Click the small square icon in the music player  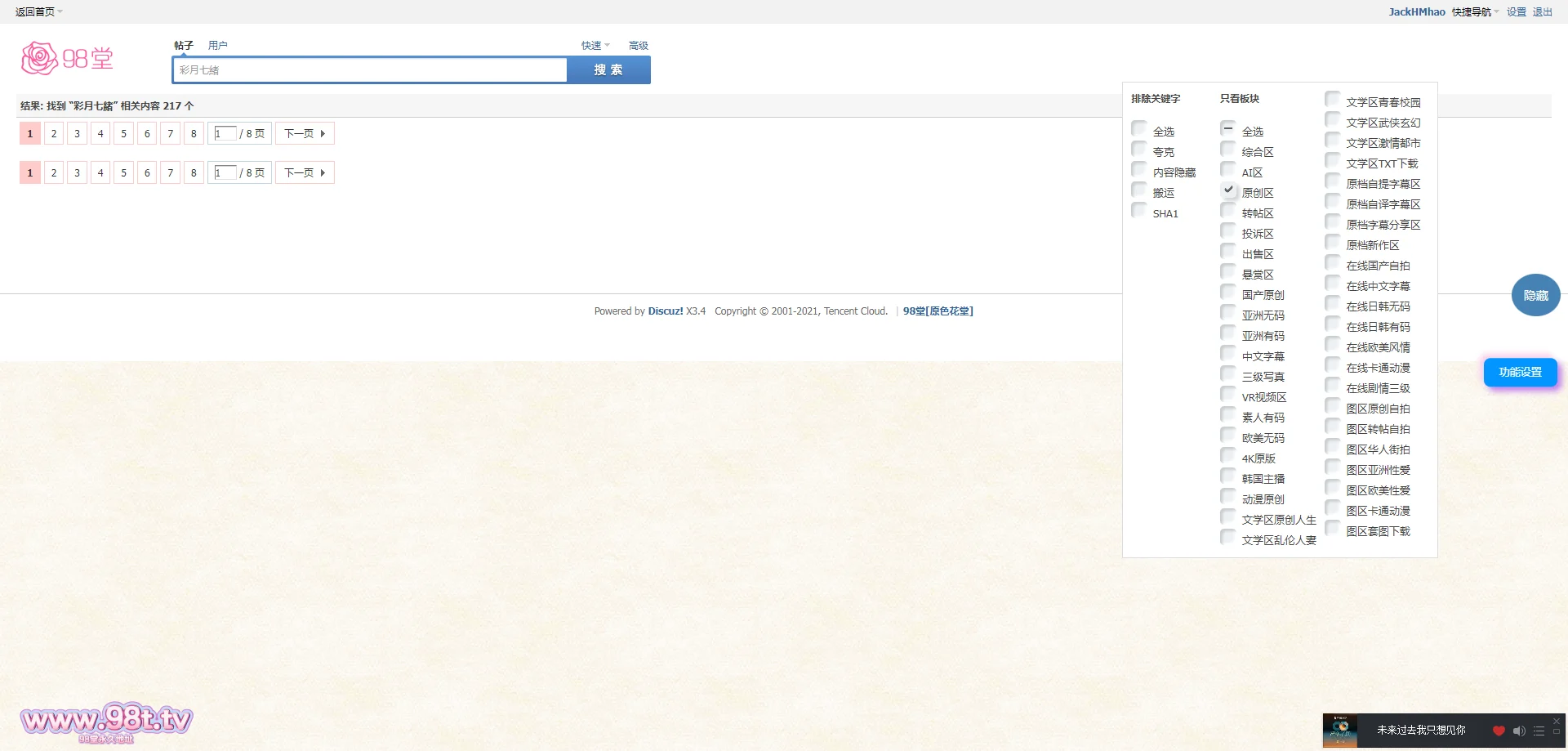point(1557,731)
